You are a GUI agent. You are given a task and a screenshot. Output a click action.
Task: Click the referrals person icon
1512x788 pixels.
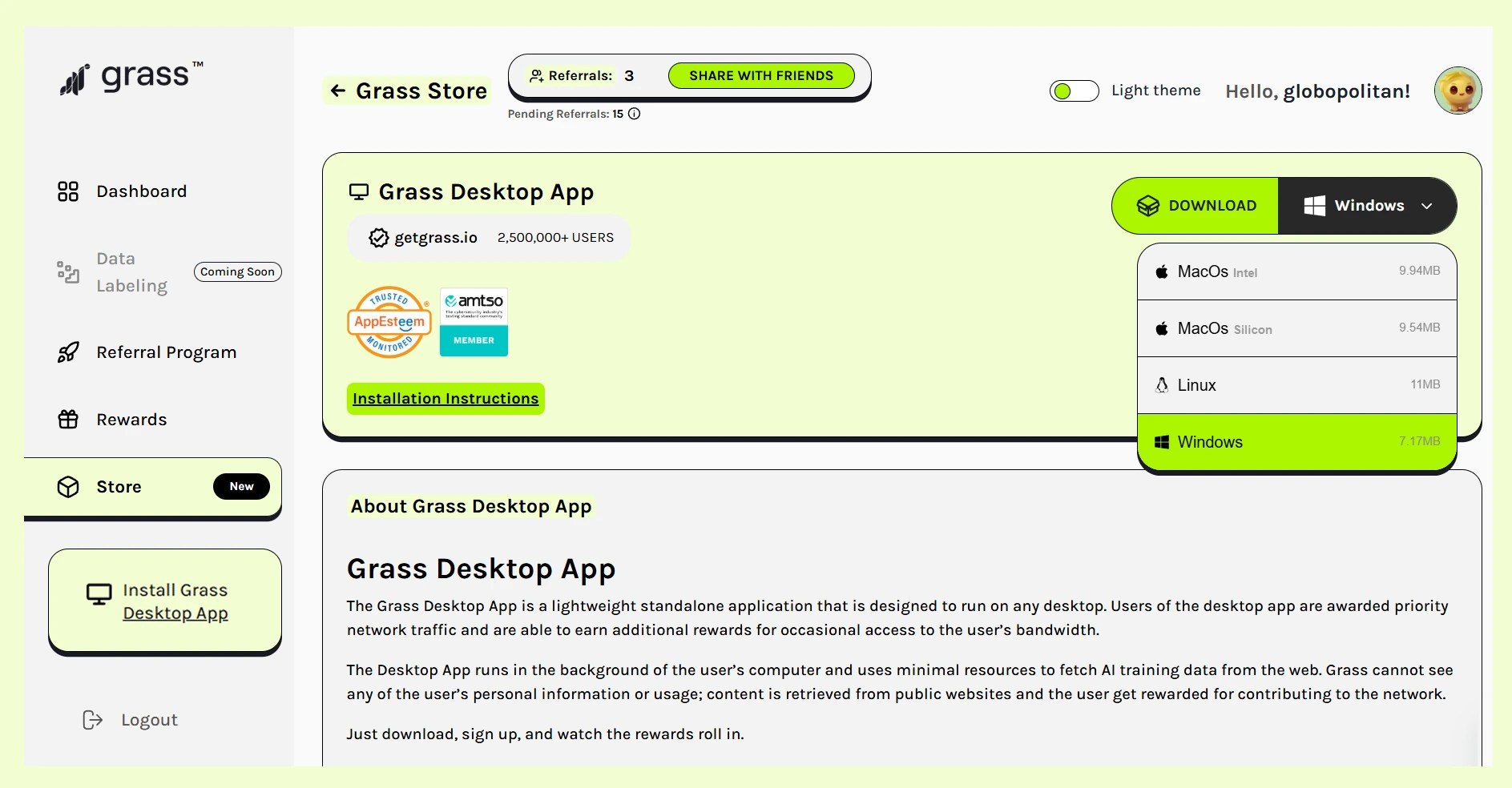point(537,76)
